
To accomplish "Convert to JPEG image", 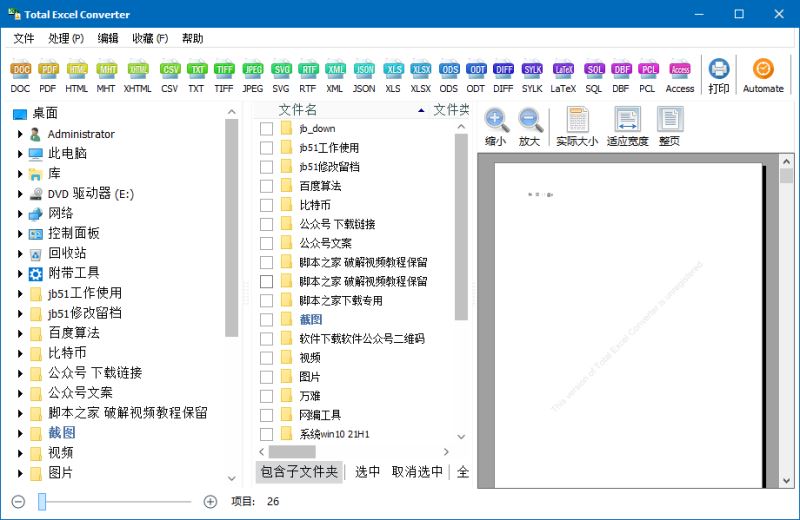I will [x=253, y=77].
